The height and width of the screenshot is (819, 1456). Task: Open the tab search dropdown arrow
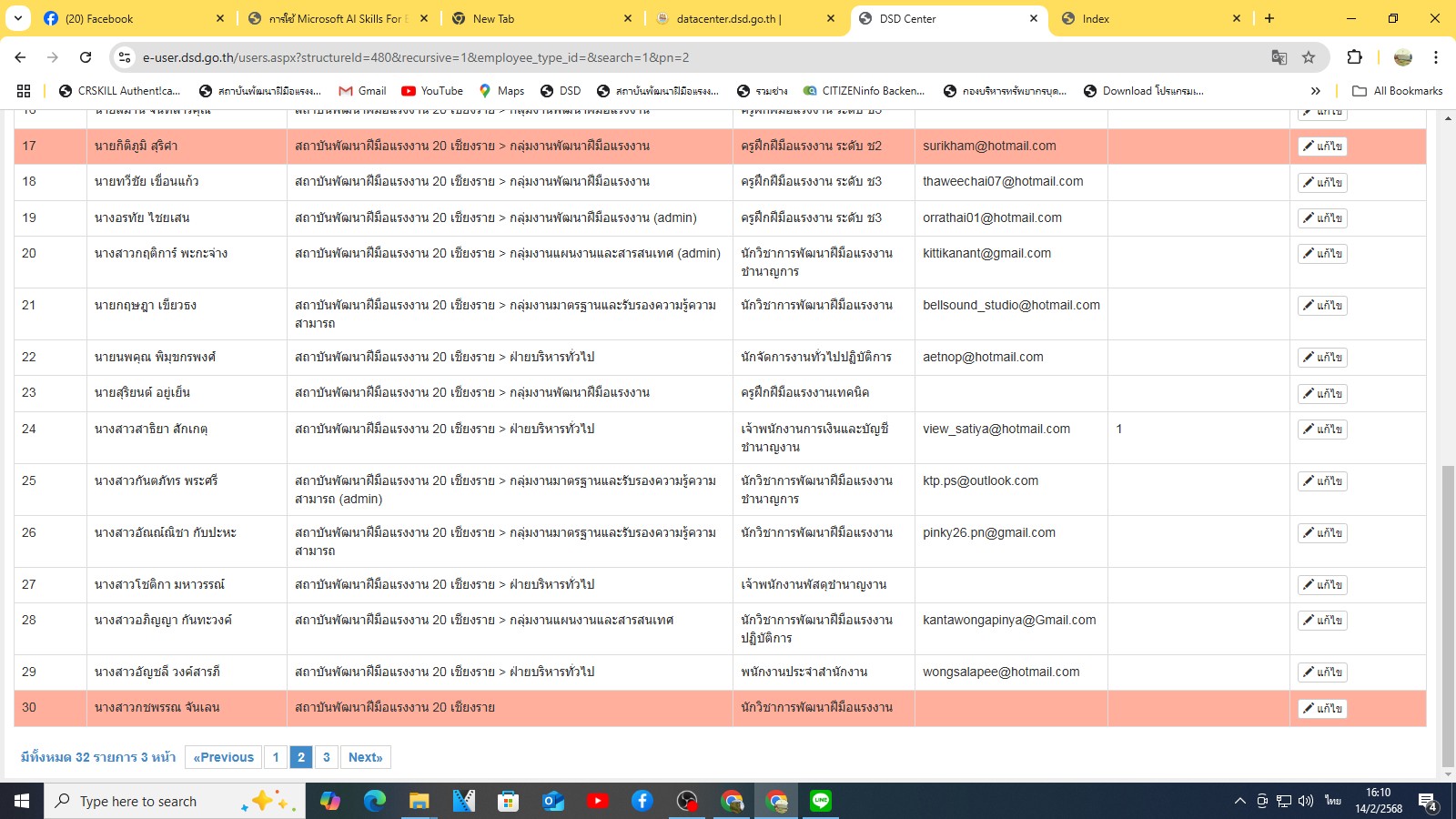tap(18, 18)
